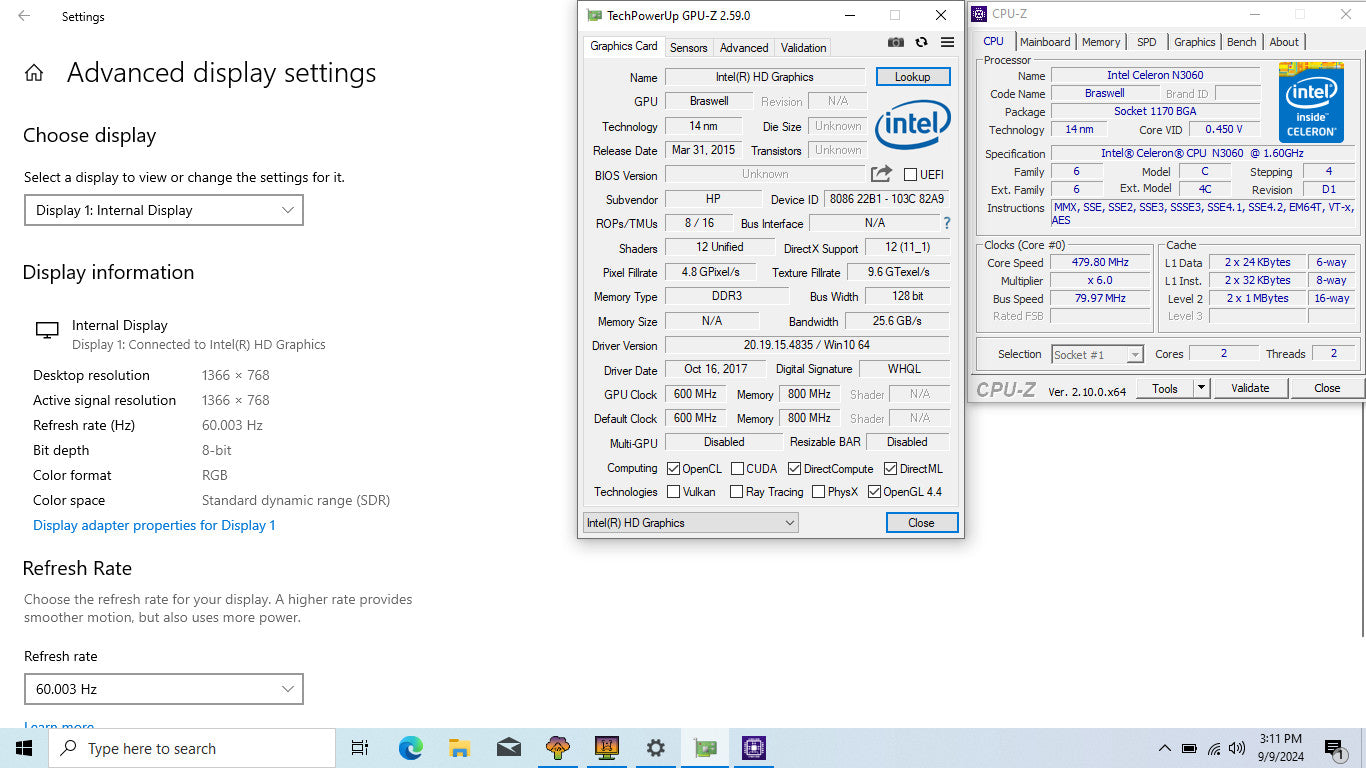The image size is (1366, 768).
Task: Open the Socket #1 selection dropdown in CPU-Z
Action: pos(1097,354)
